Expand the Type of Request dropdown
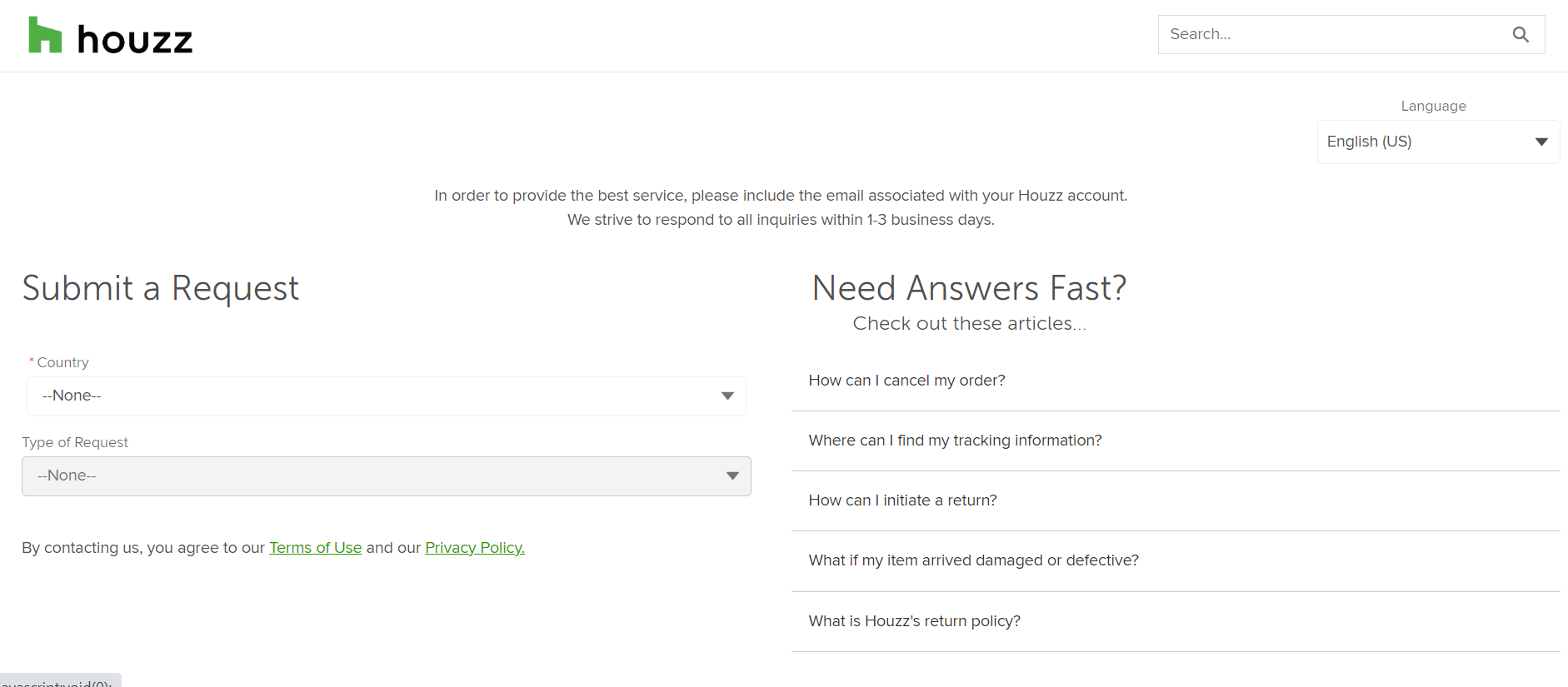Screen dimensions: 1568x687 [386, 476]
